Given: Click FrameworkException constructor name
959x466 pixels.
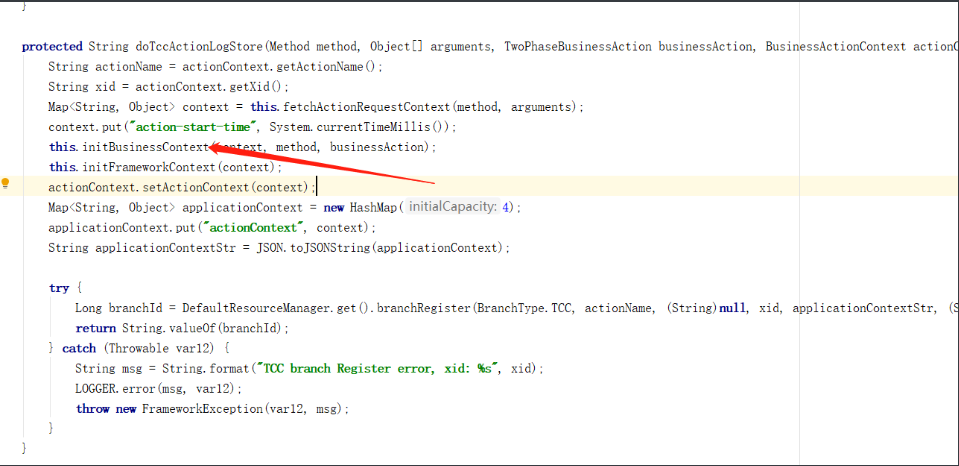Looking at the screenshot, I should [202, 409].
